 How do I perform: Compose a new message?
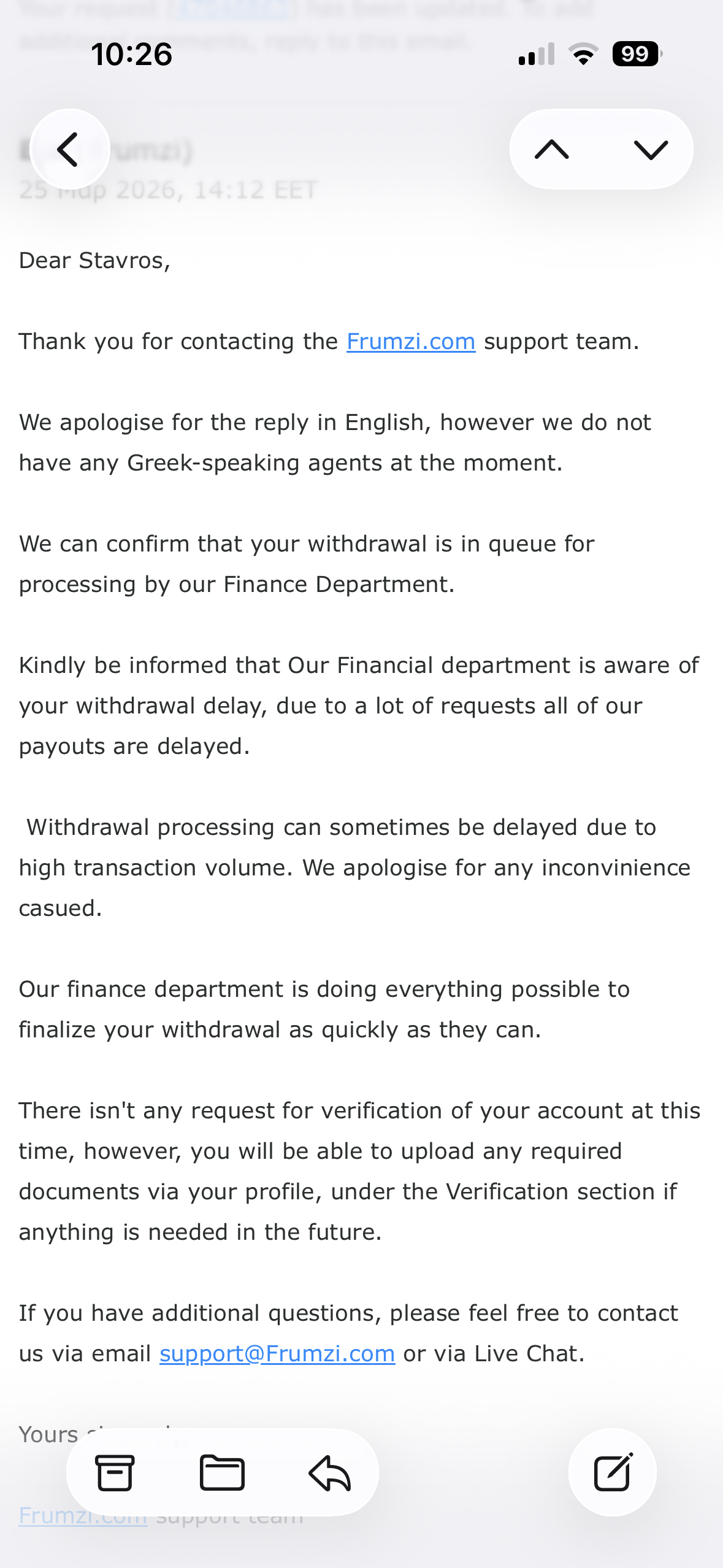click(x=612, y=1472)
